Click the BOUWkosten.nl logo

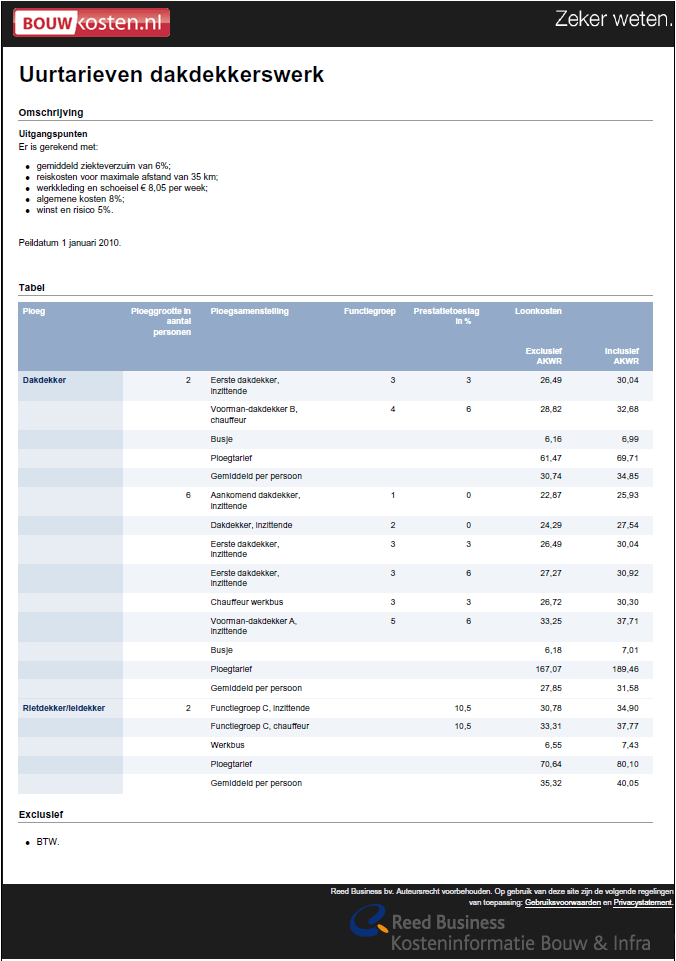point(91,23)
